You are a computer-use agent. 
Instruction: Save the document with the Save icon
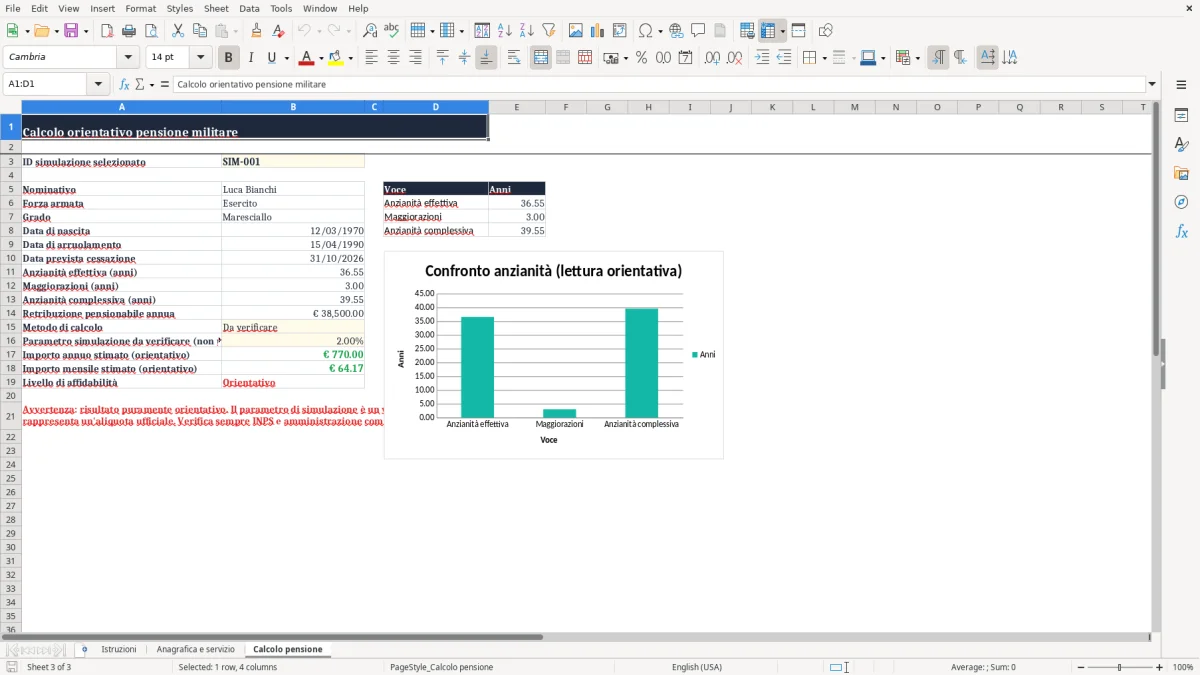71,31
